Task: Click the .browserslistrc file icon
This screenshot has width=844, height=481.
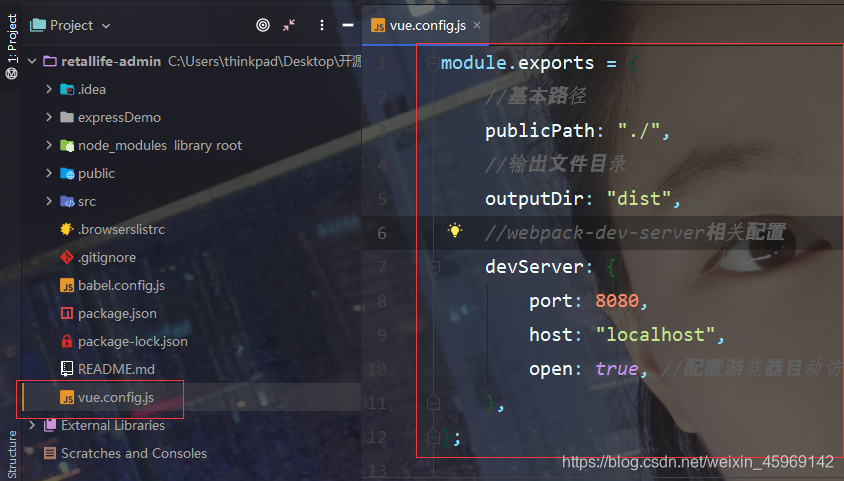Action: 67,229
